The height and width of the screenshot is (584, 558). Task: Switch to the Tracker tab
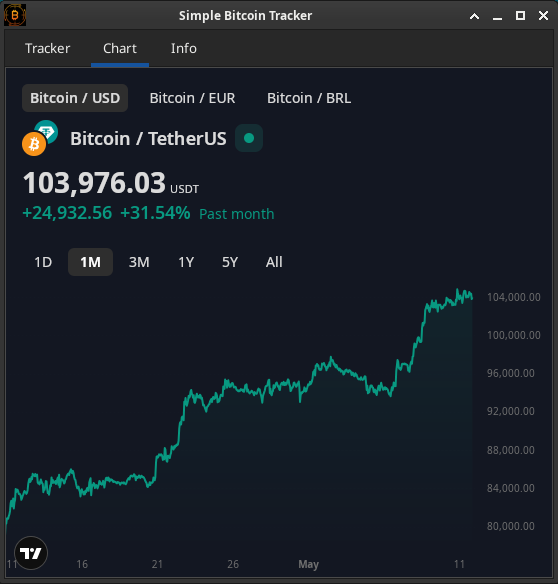47,48
